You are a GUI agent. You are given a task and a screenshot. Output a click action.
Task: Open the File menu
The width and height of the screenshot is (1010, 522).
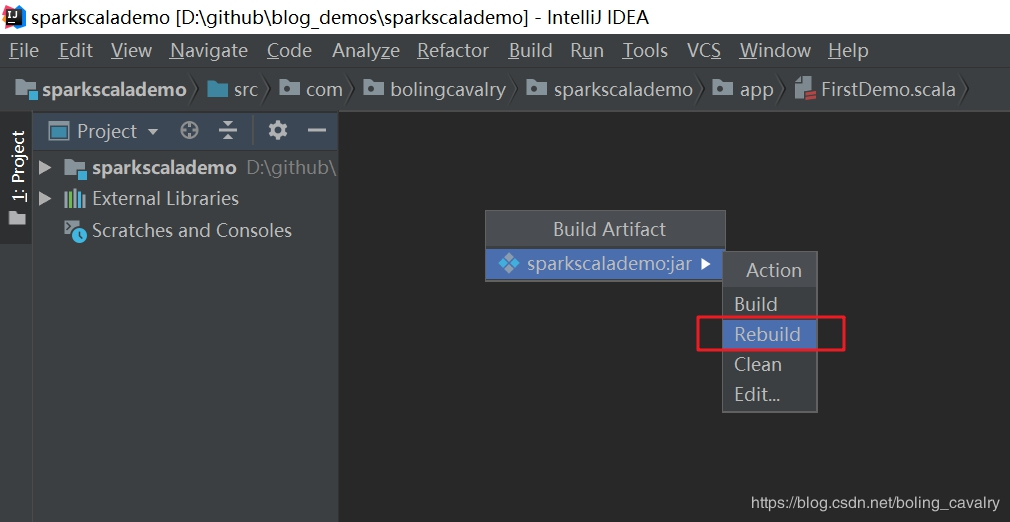(24, 50)
